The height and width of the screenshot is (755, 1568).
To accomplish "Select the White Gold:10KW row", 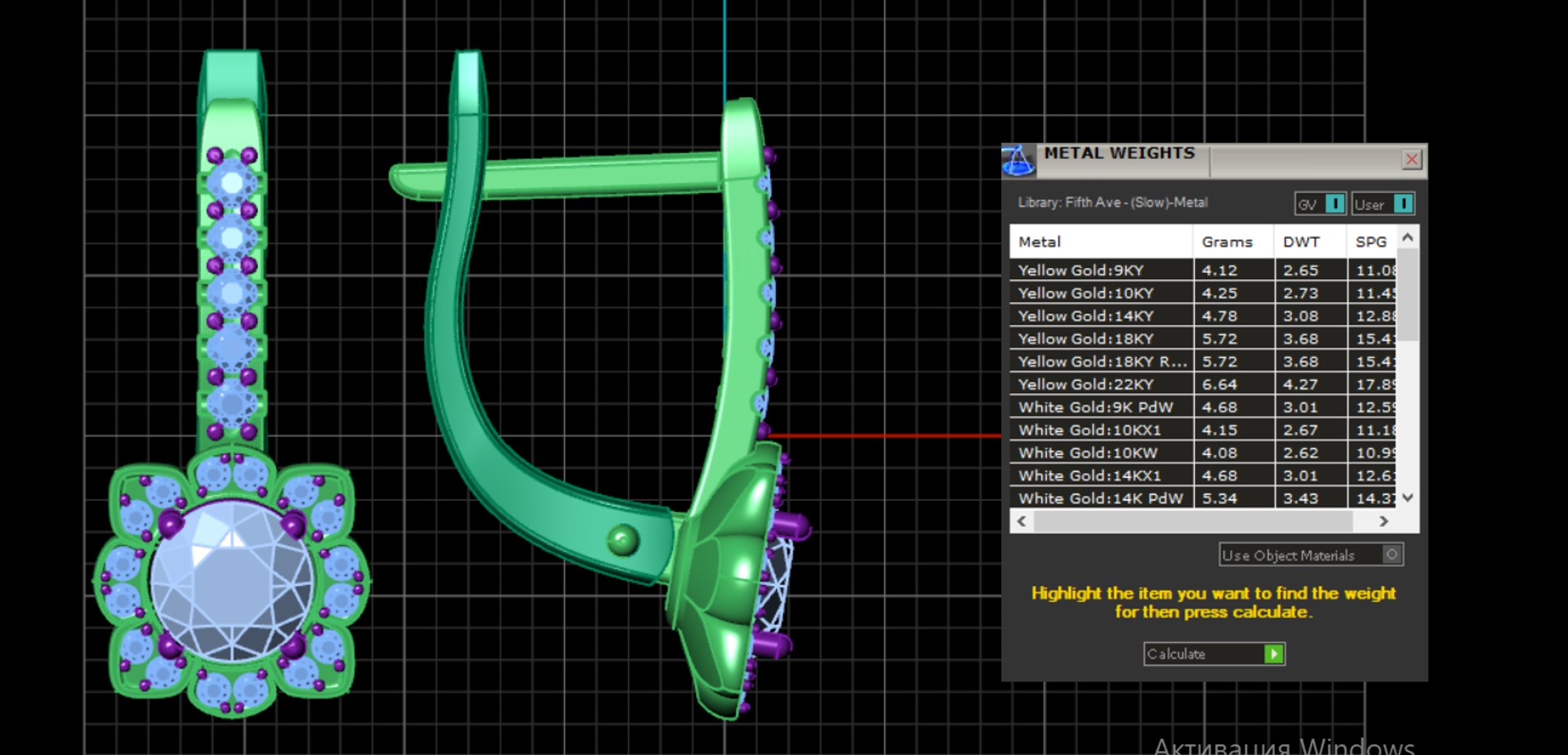I will point(1203,453).
